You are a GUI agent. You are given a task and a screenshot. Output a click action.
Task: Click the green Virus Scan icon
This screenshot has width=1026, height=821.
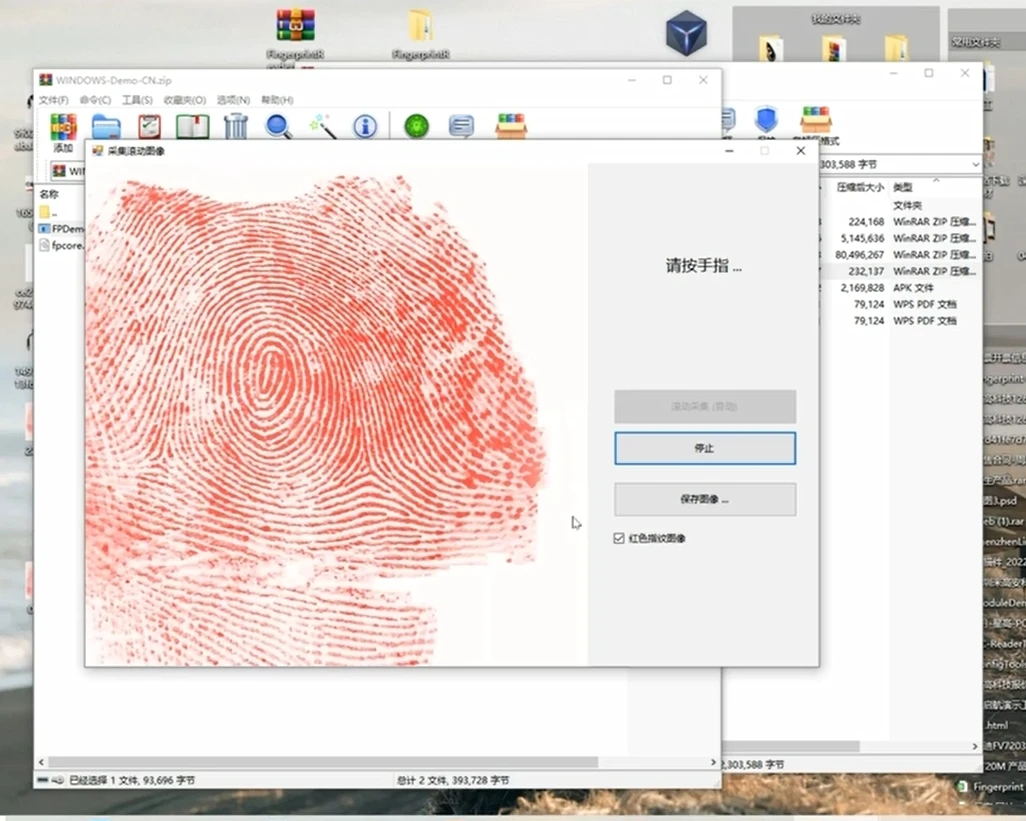(416, 126)
